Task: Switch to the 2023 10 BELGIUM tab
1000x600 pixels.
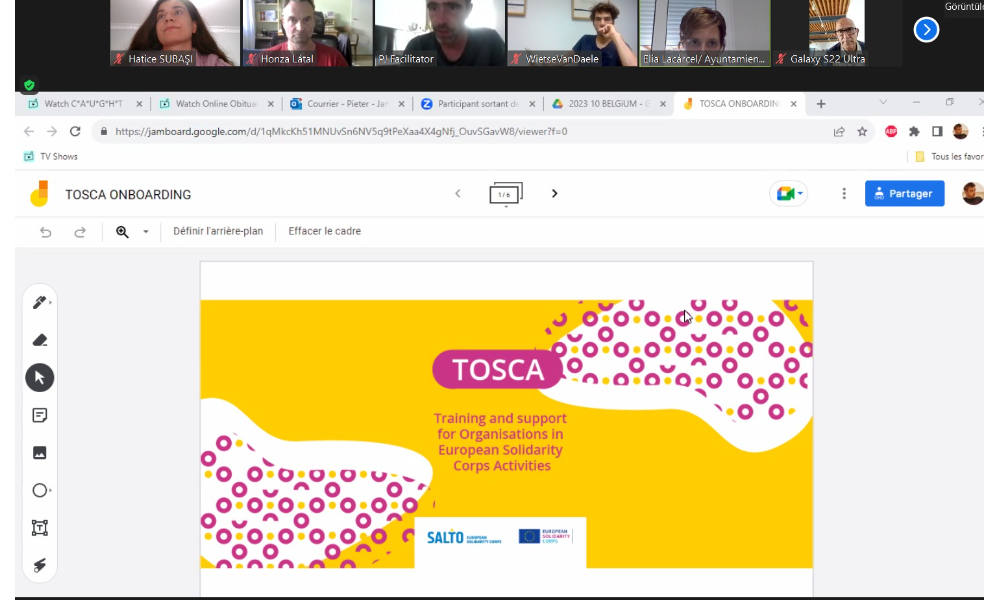Action: click(x=609, y=103)
